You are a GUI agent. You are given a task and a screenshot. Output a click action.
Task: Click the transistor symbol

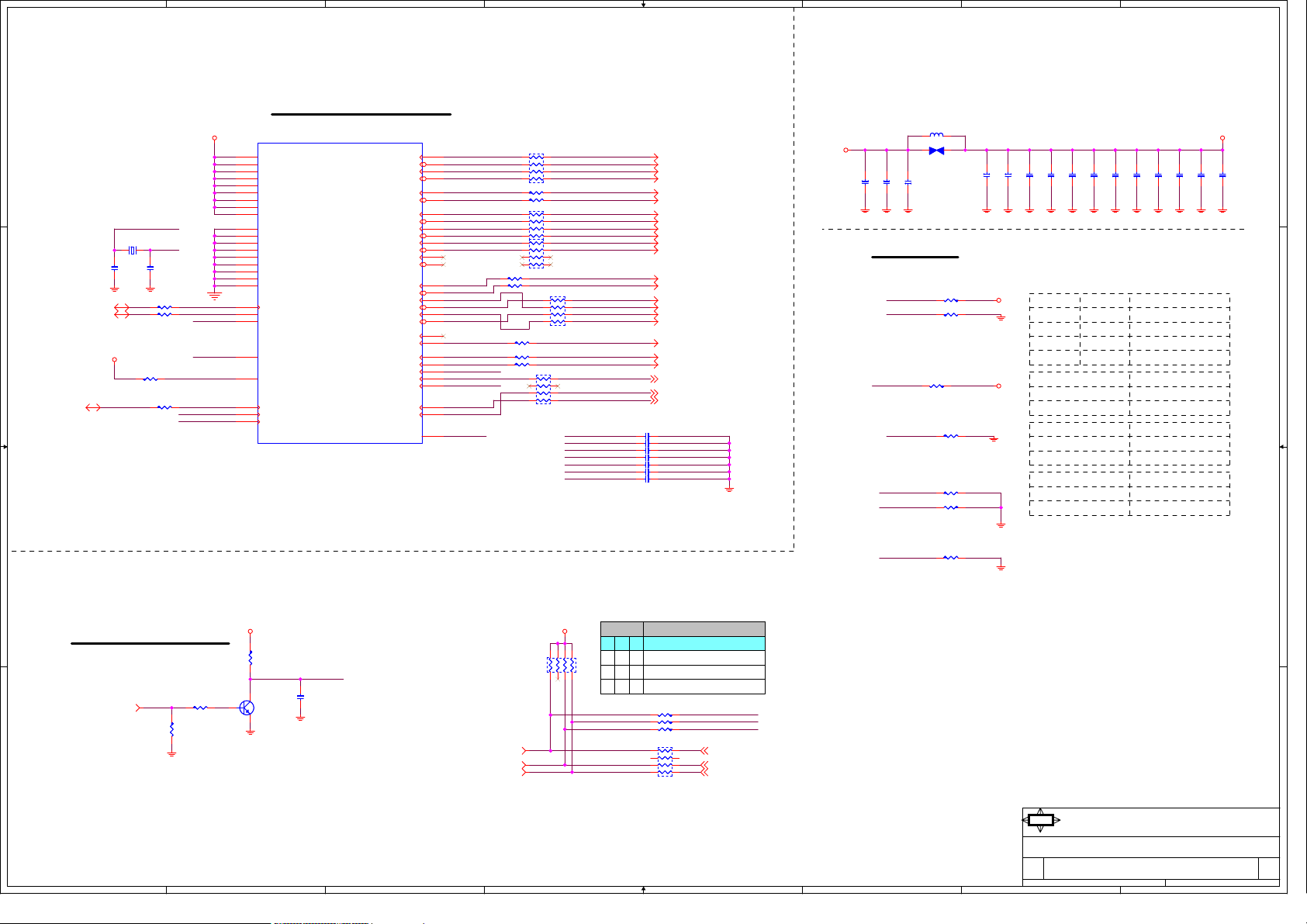pyautogui.click(x=247, y=708)
